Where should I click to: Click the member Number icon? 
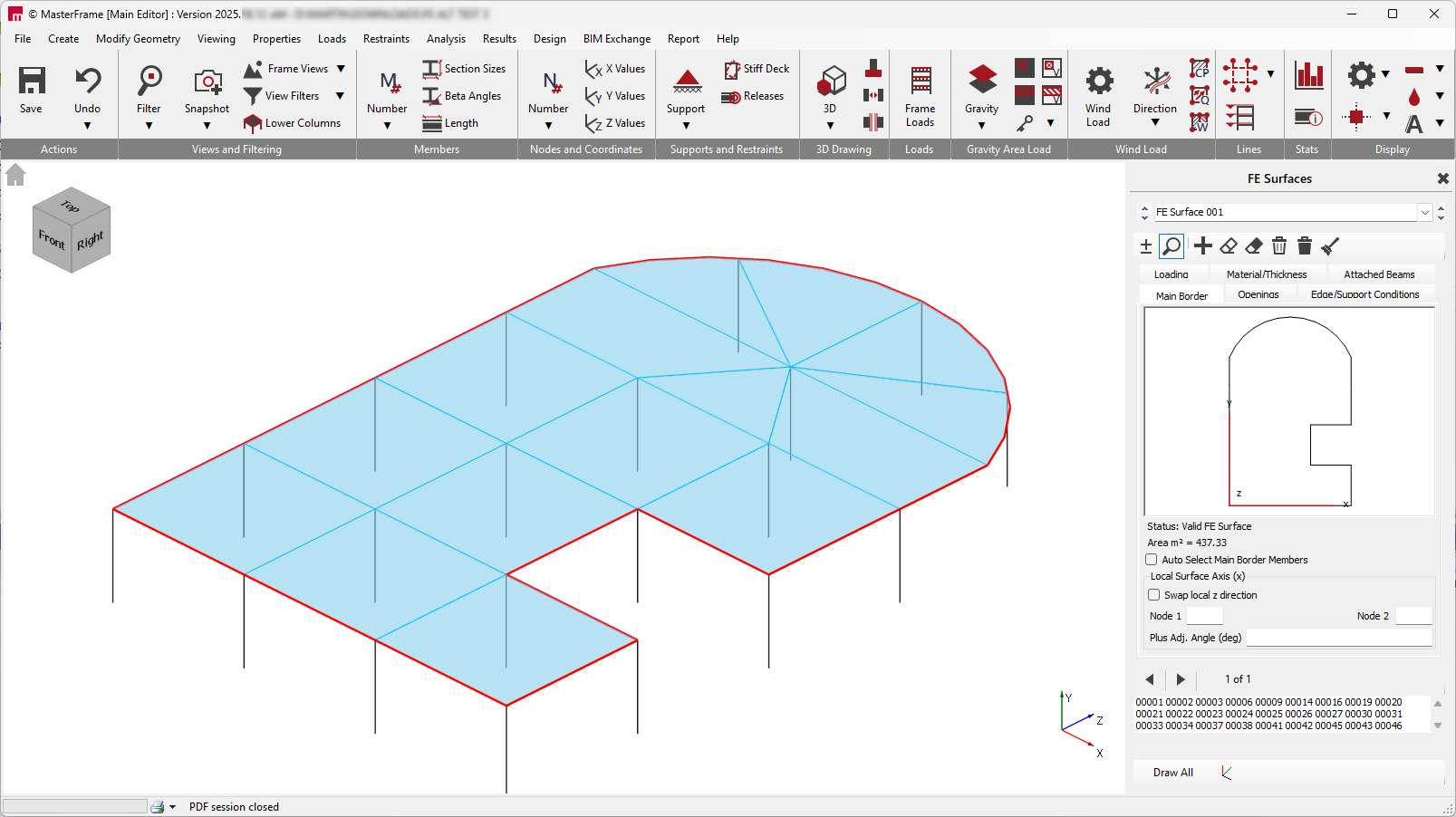pyautogui.click(x=389, y=82)
